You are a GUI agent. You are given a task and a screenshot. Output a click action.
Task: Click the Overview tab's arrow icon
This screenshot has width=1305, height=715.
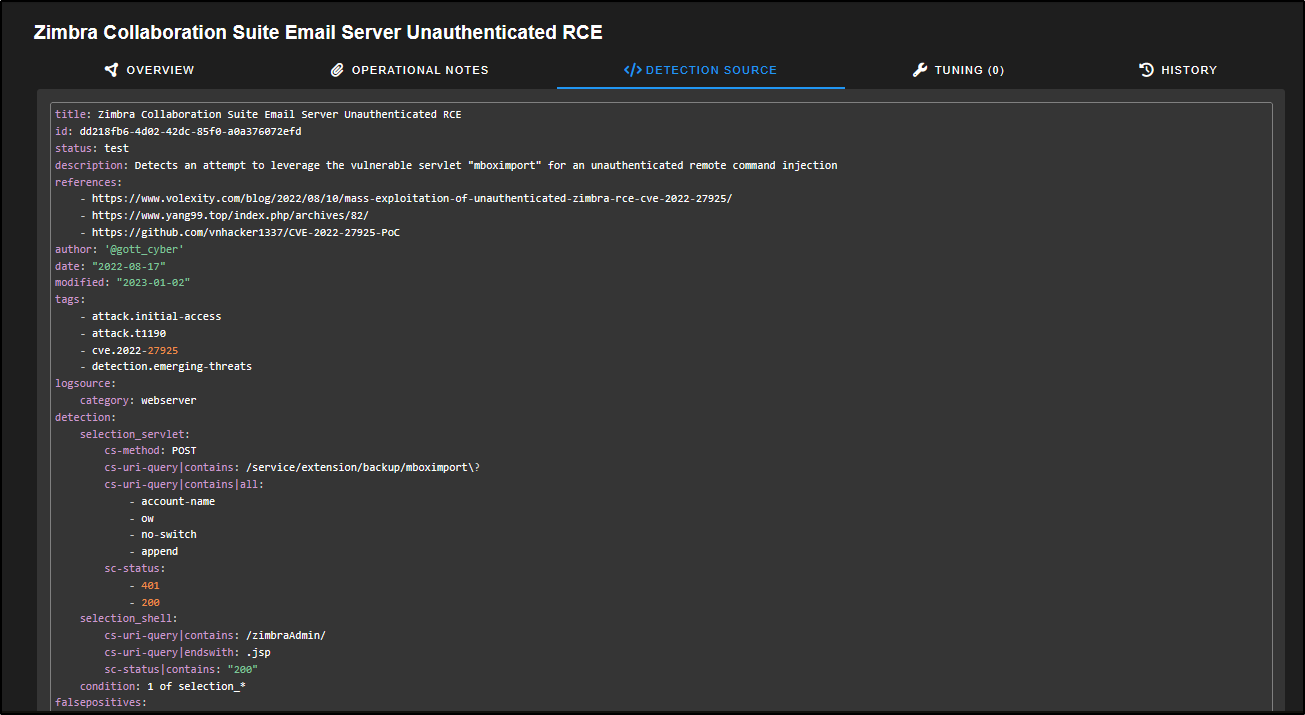click(111, 70)
